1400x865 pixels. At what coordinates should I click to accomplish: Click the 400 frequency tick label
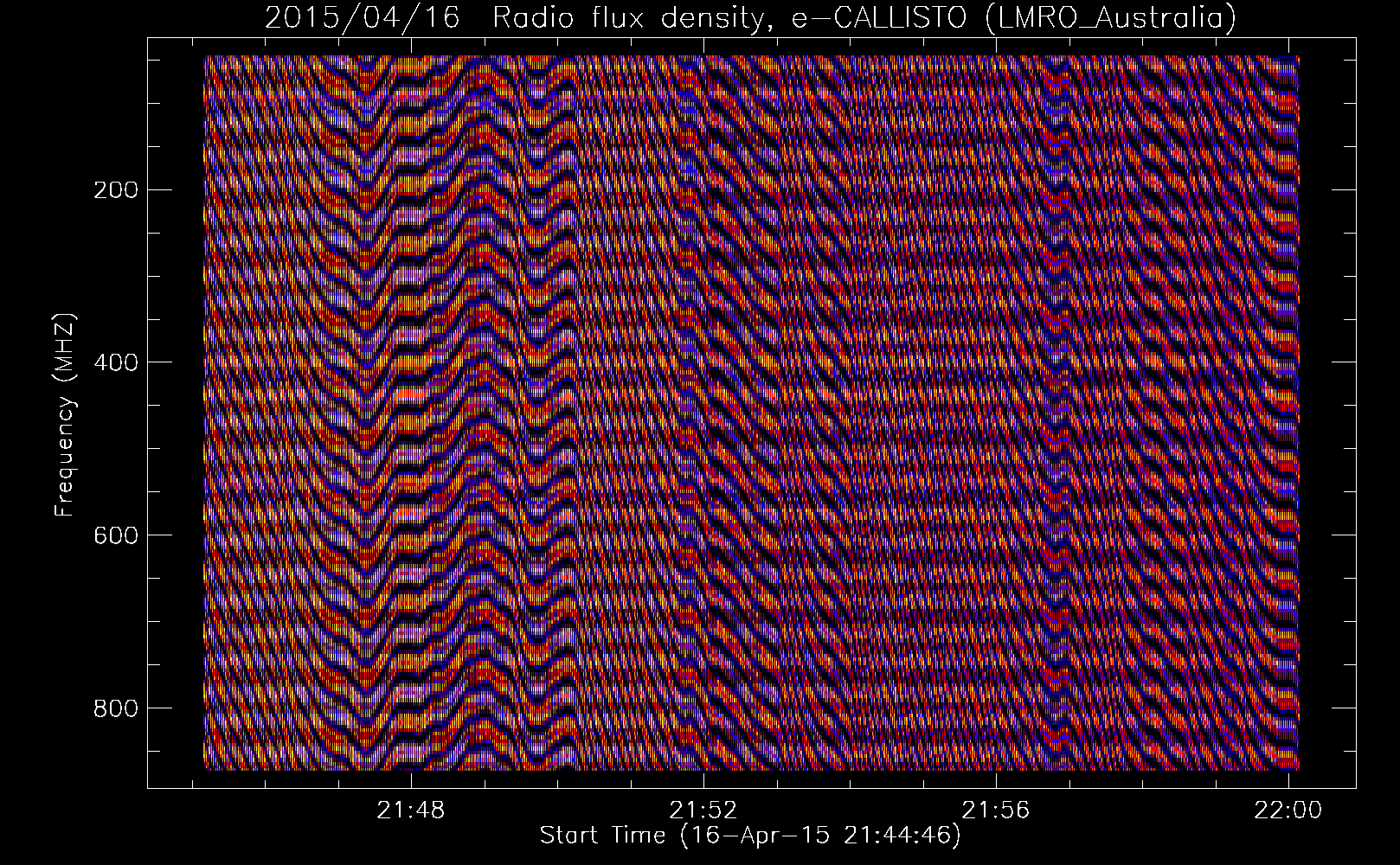coord(115,362)
